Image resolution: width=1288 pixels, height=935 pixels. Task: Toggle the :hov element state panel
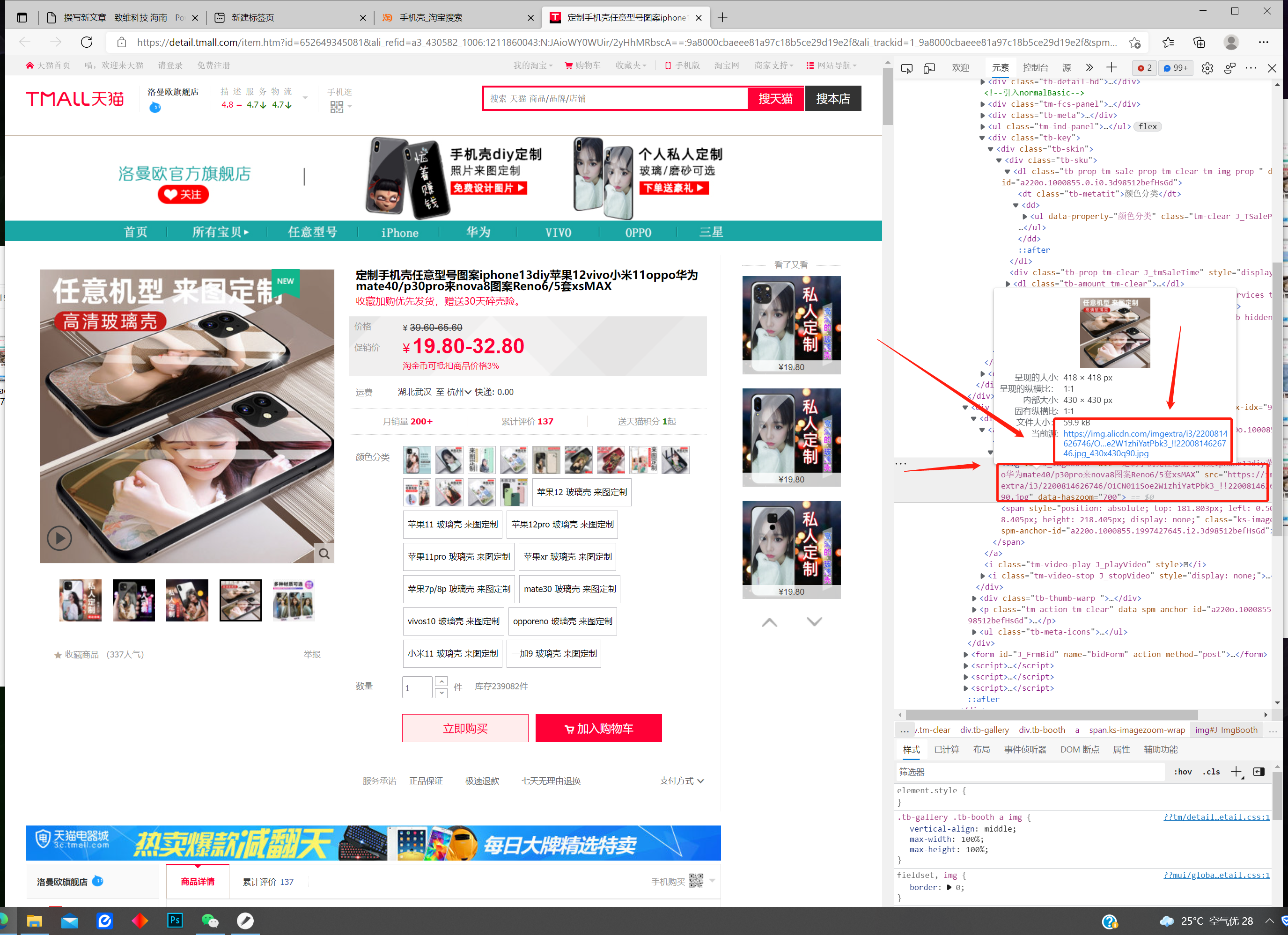coord(1183,772)
